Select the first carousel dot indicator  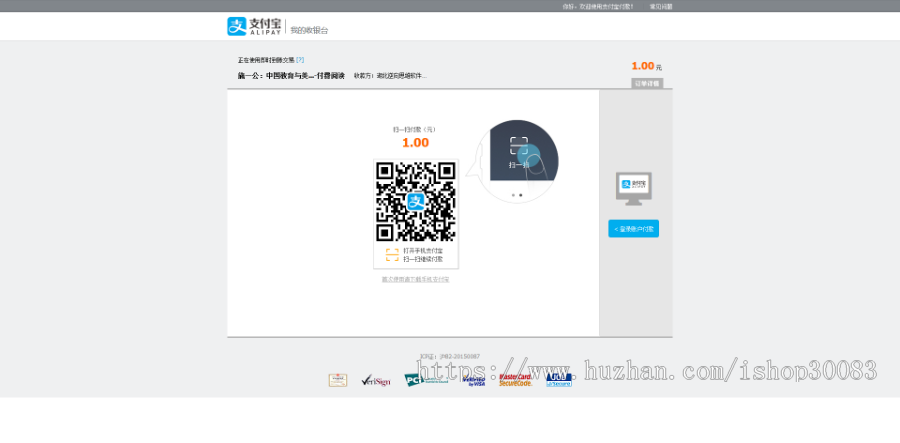513,195
